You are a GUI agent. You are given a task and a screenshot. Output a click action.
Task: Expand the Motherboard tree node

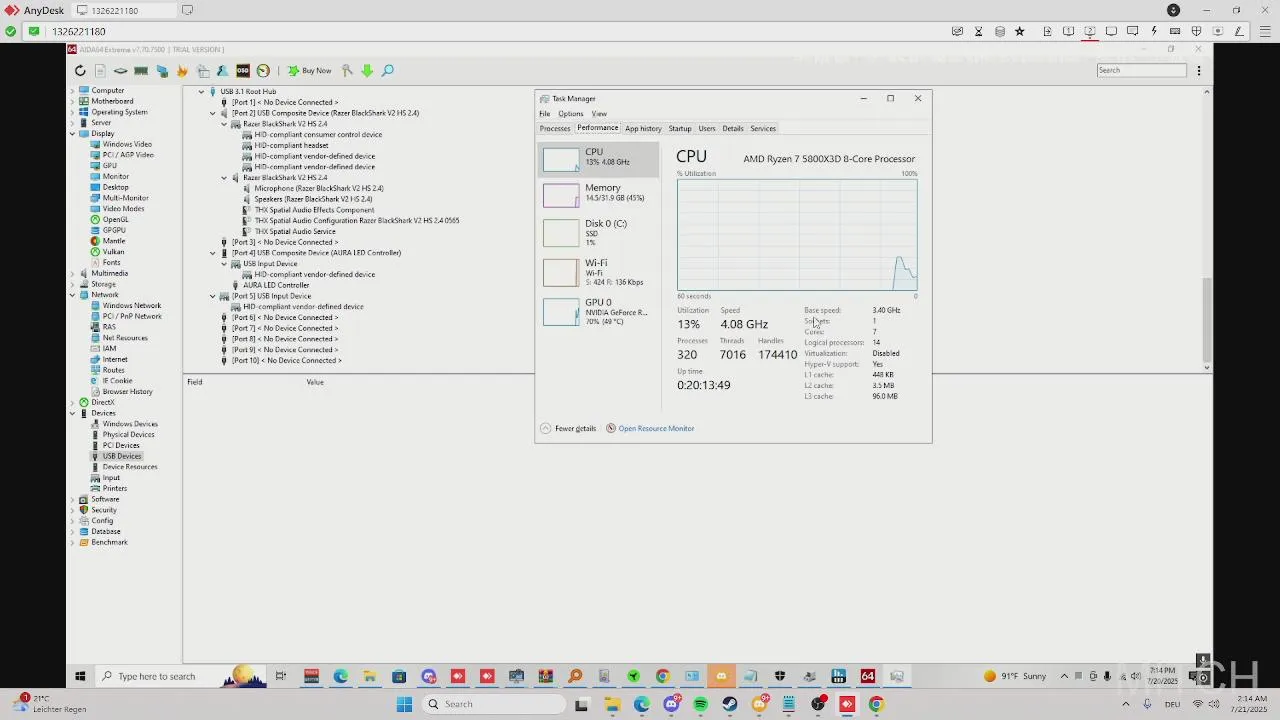coord(72,101)
